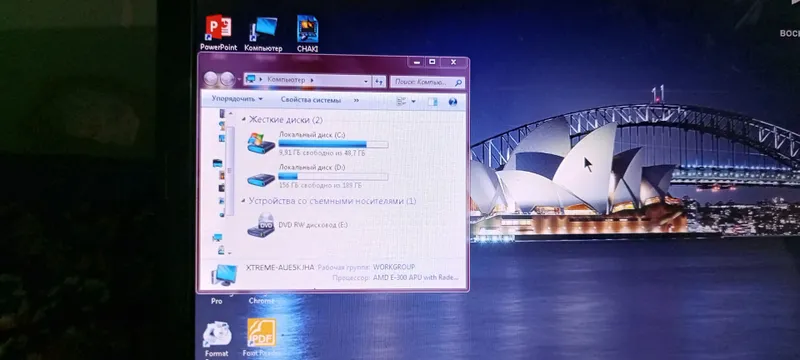
Task: Click Свойства системы in the toolbar
Action: [310, 100]
